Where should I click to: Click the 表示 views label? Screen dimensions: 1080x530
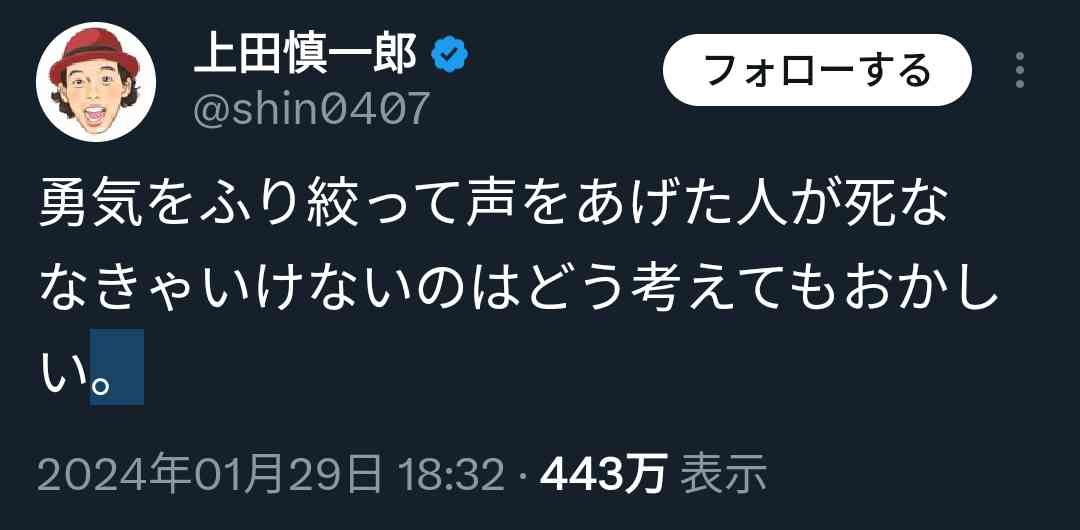click(x=723, y=474)
